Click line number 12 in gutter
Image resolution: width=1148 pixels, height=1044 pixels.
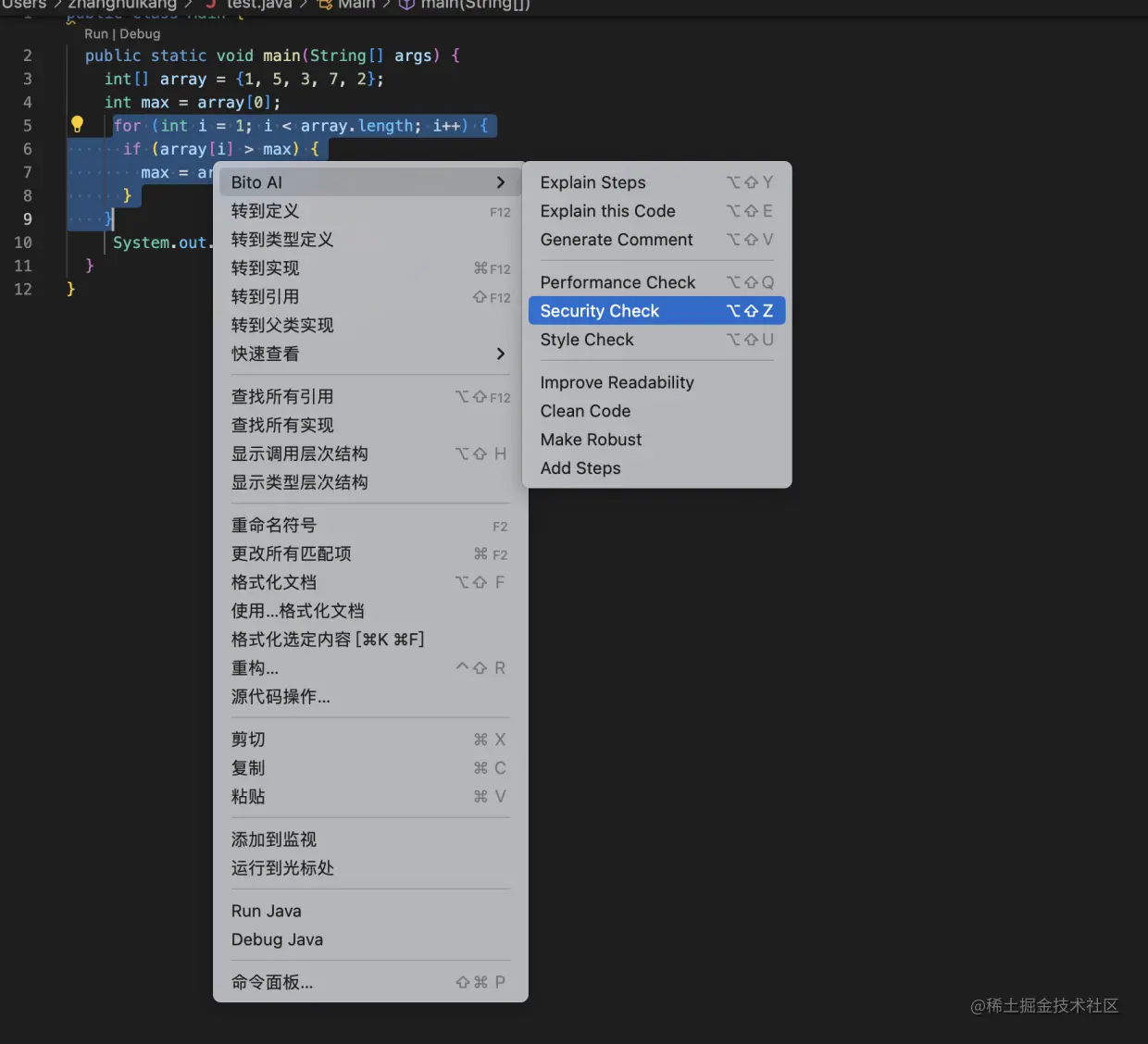click(x=23, y=289)
